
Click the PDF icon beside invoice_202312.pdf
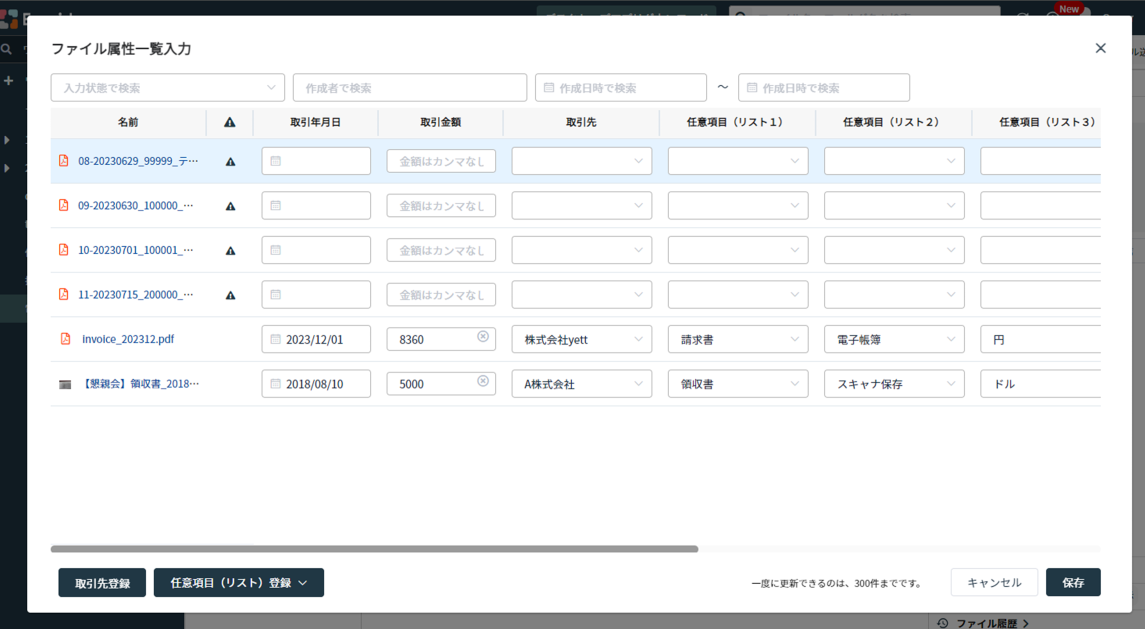point(65,339)
